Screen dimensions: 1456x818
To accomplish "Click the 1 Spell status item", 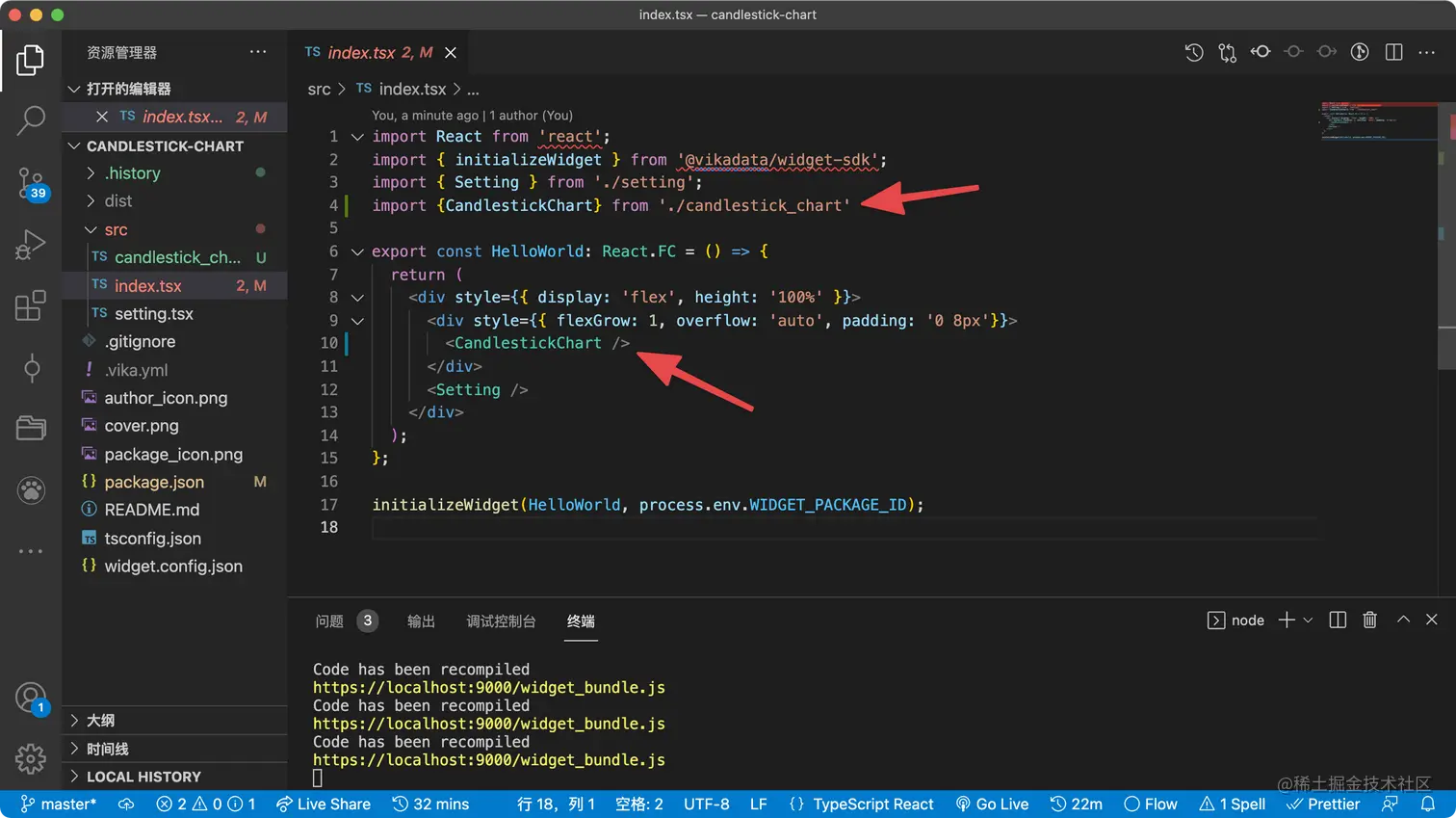I will point(1233,804).
